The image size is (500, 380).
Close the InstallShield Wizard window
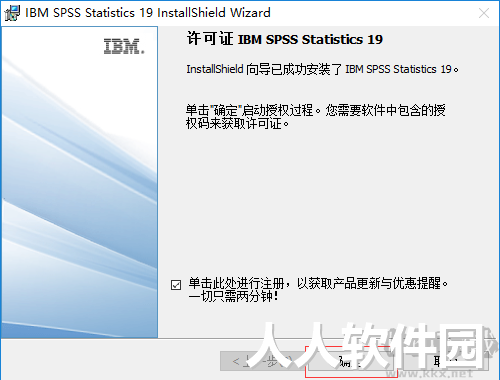point(484,13)
